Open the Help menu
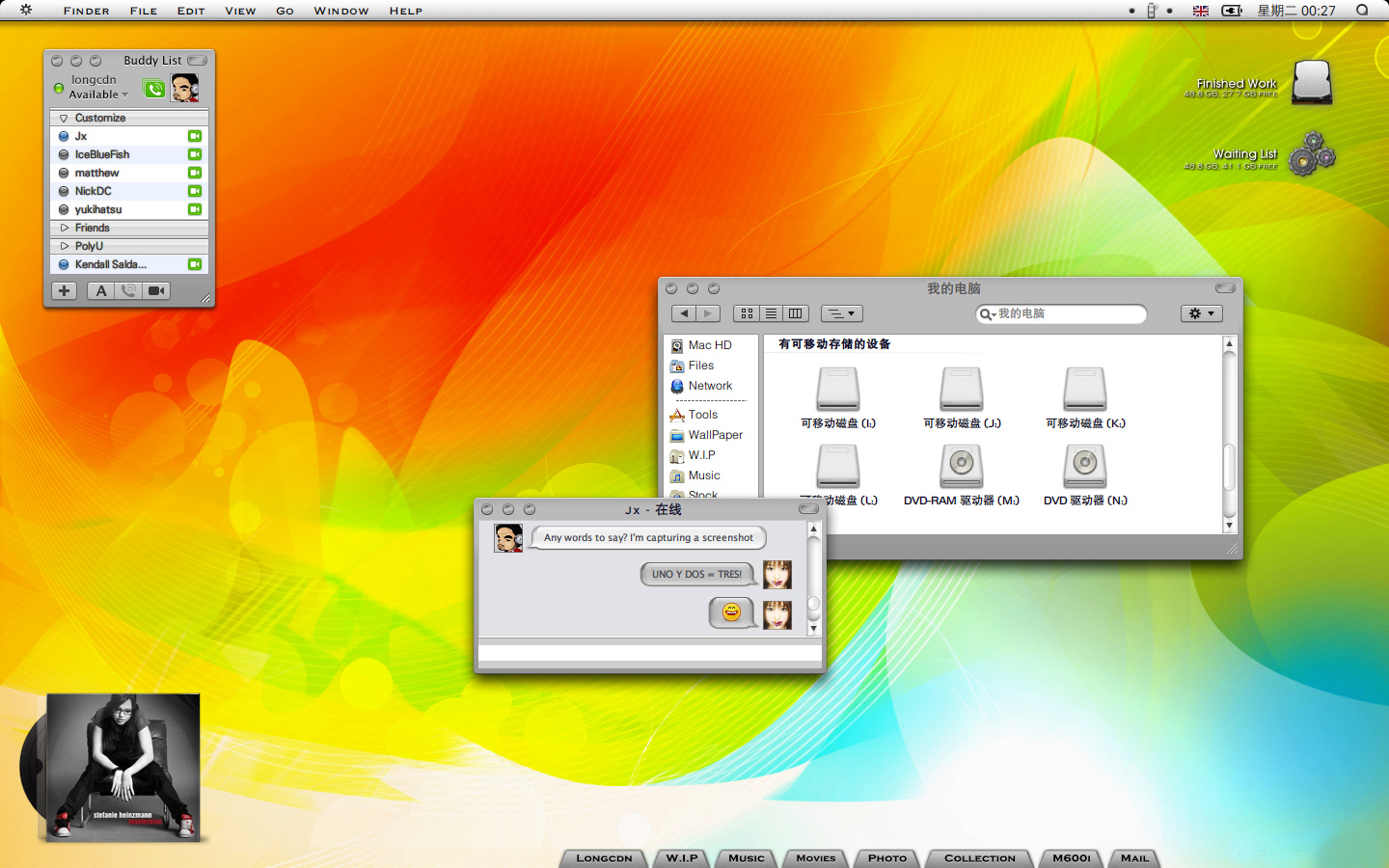Viewport: 1389px width, 868px height. 406,11
